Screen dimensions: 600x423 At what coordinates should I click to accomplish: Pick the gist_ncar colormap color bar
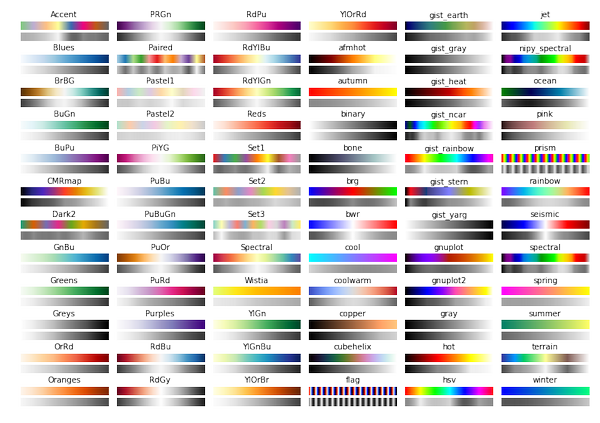449,125
